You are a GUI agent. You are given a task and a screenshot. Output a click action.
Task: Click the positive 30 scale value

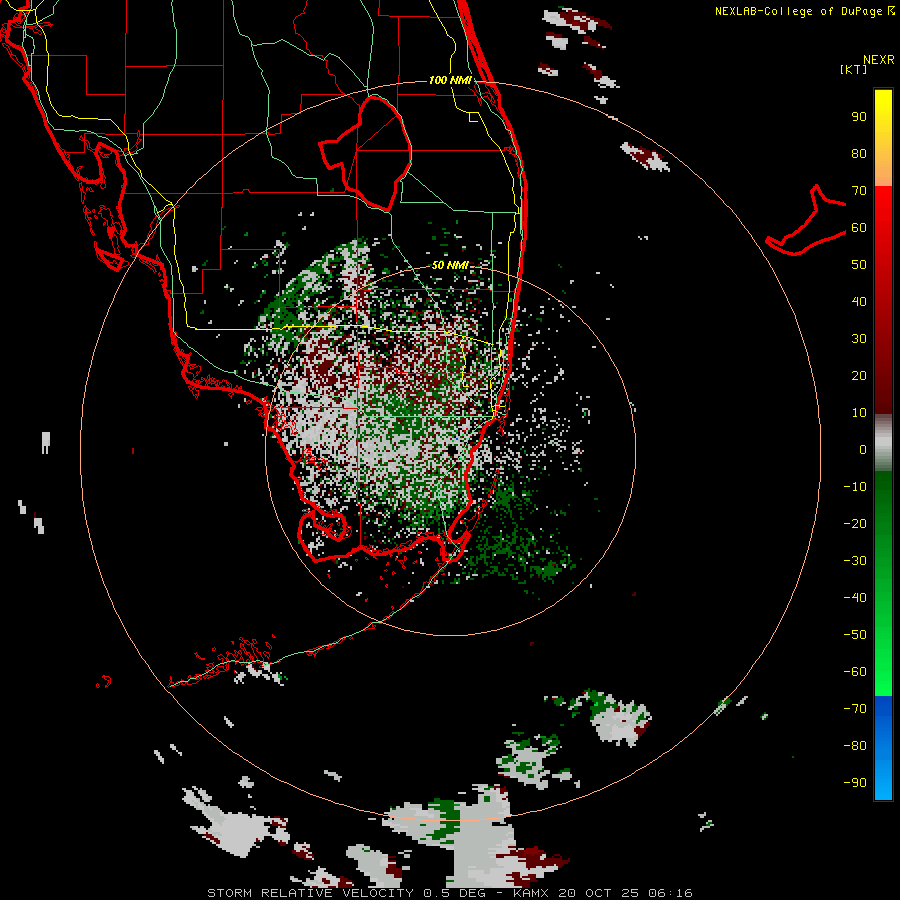pyautogui.click(x=859, y=339)
